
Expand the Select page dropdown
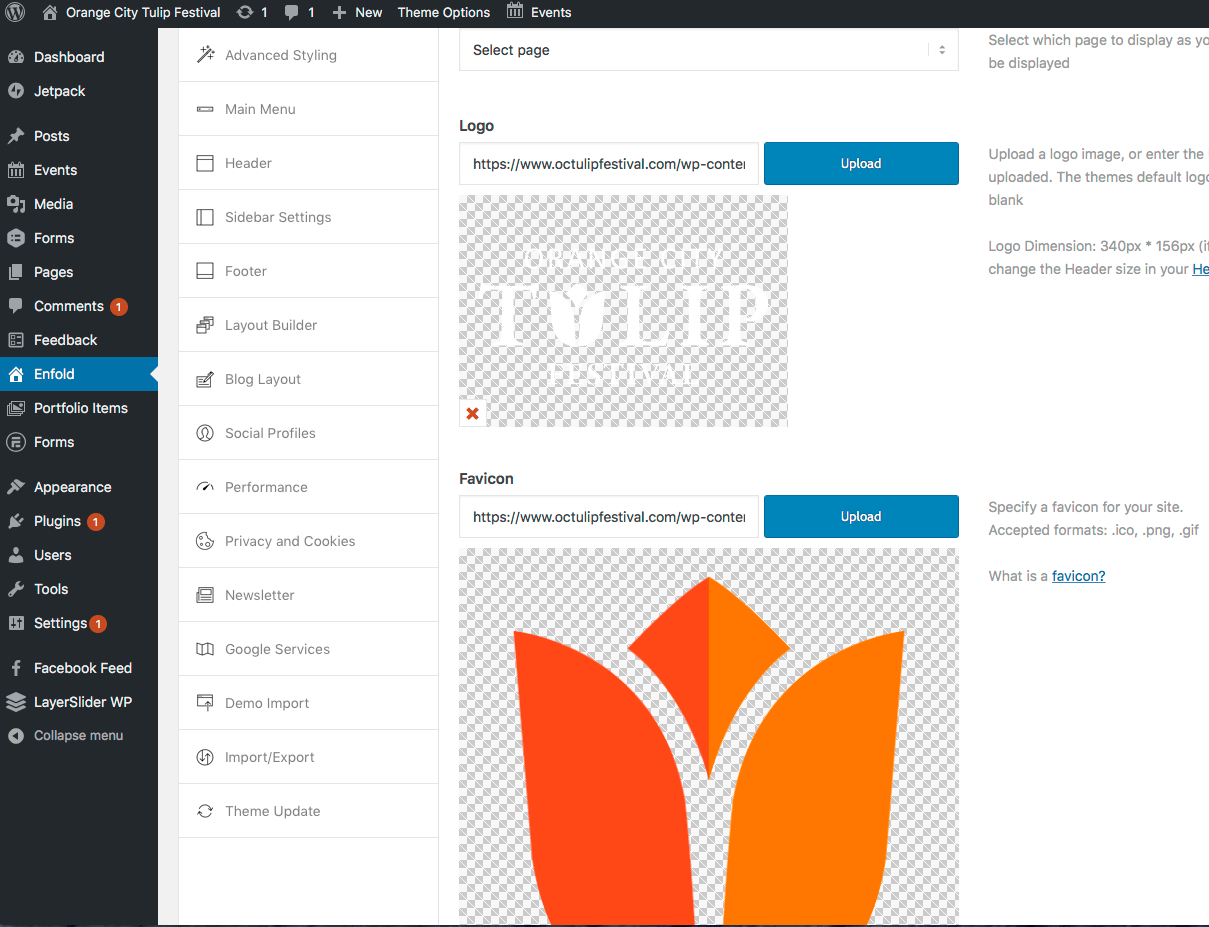[708, 50]
